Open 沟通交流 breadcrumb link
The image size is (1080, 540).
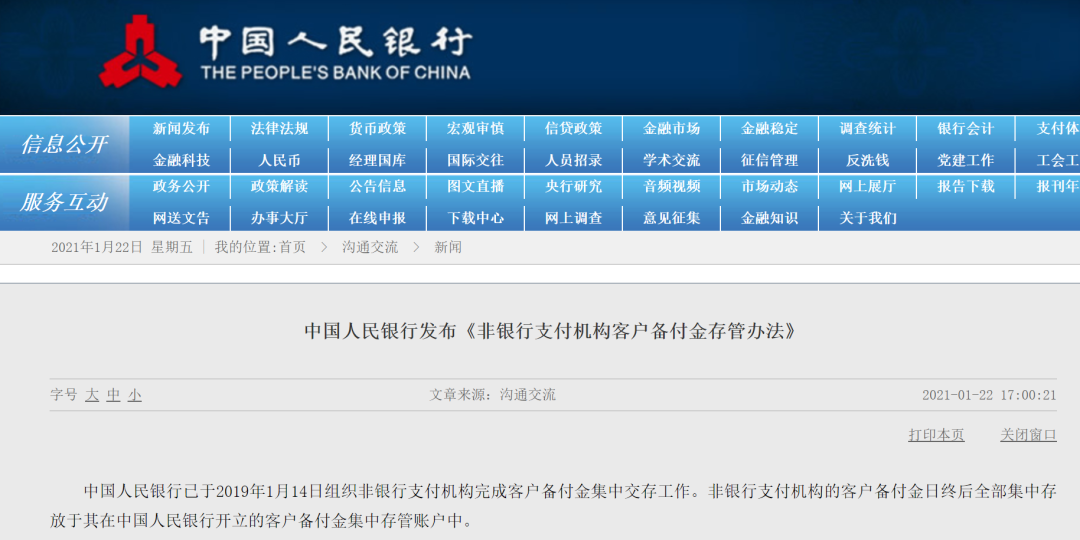click(370, 248)
